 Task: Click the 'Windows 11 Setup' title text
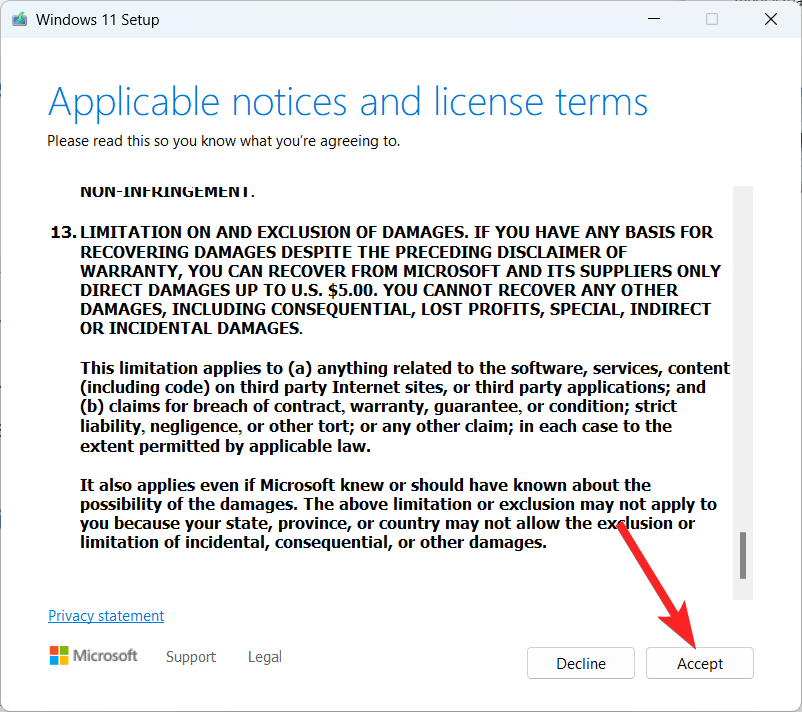98,20
